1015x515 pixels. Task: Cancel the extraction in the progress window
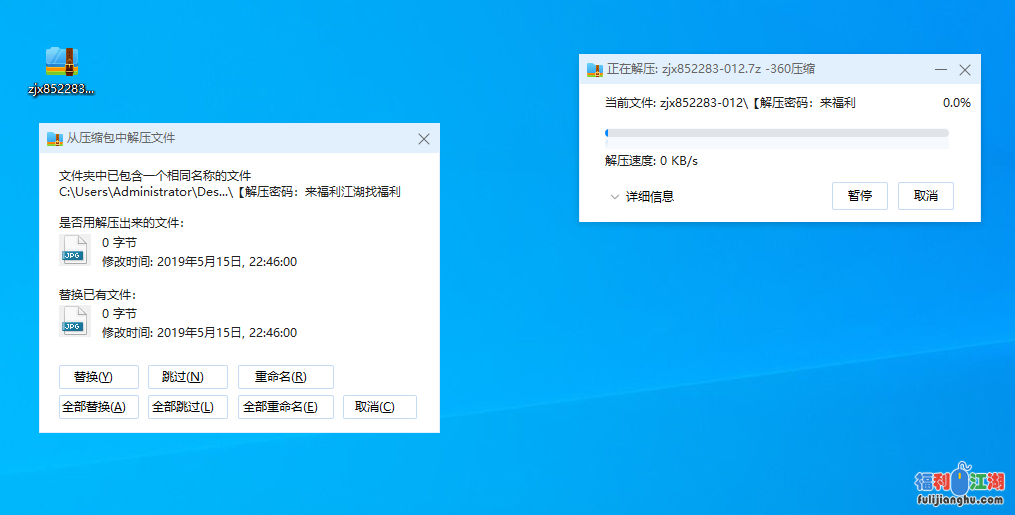pos(925,196)
